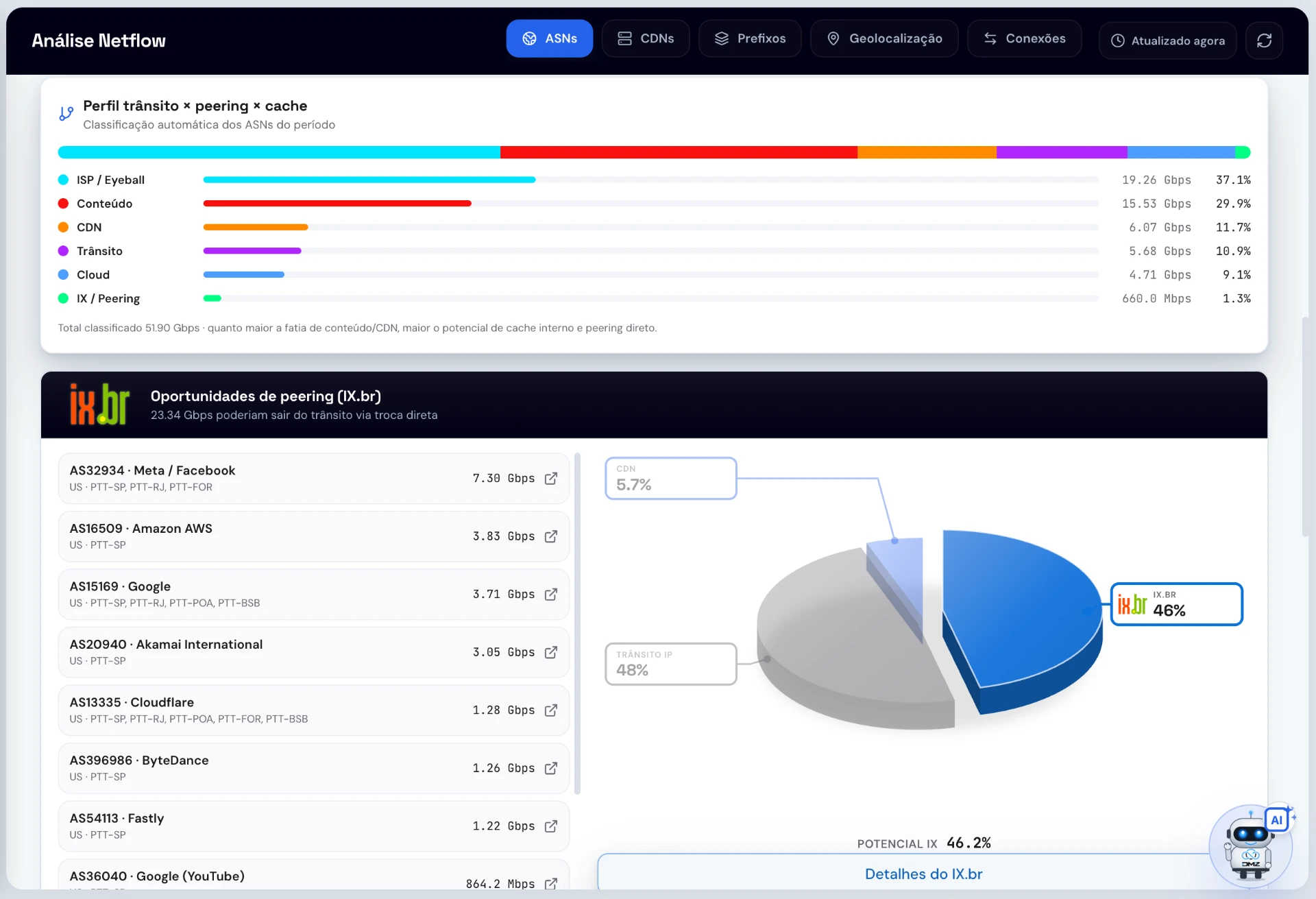Open external link for Cloudflare

coord(551,710)
